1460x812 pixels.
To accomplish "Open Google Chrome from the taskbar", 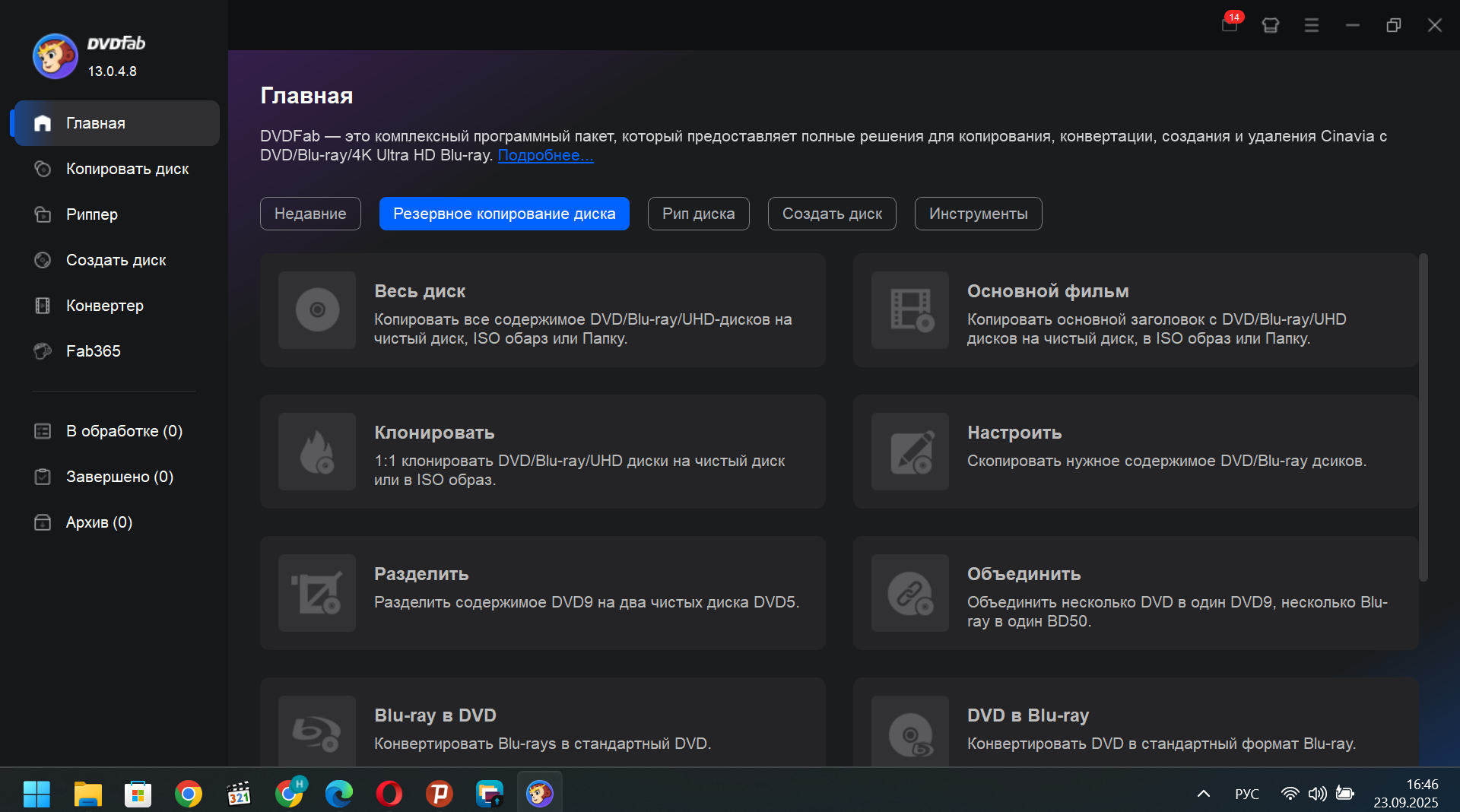I will point(188,794).
